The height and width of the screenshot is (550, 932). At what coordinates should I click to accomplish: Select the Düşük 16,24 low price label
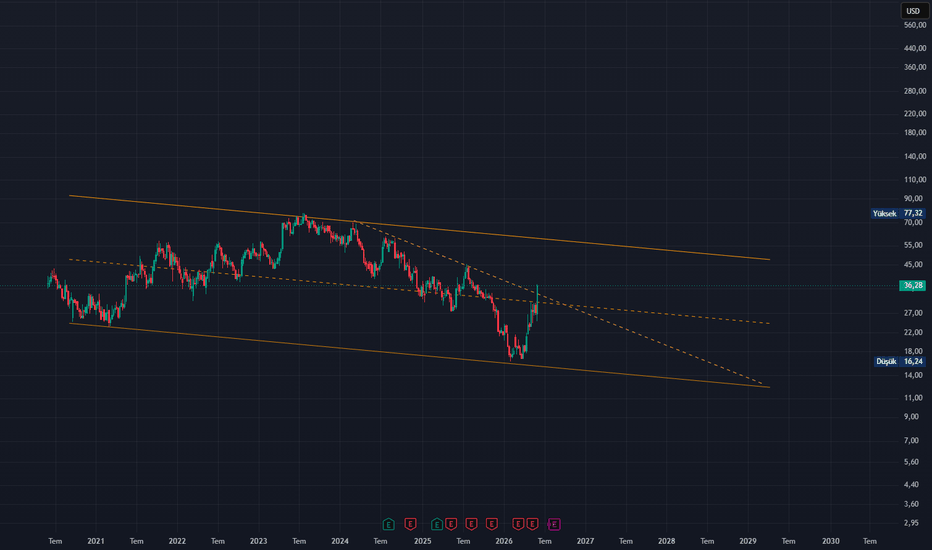click(899, 362)
